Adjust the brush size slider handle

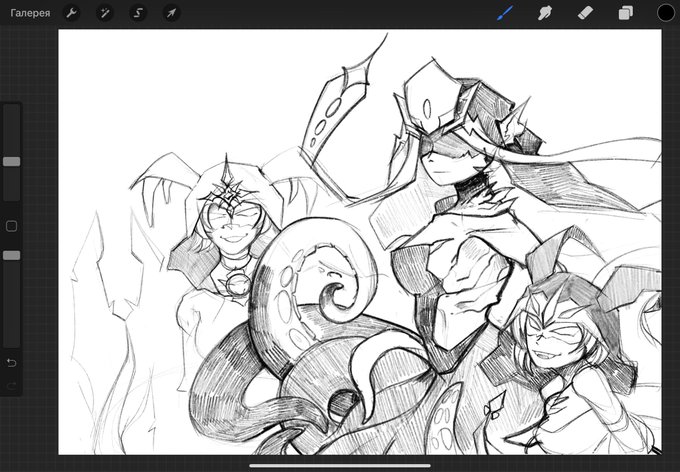(x=12, y=161)
